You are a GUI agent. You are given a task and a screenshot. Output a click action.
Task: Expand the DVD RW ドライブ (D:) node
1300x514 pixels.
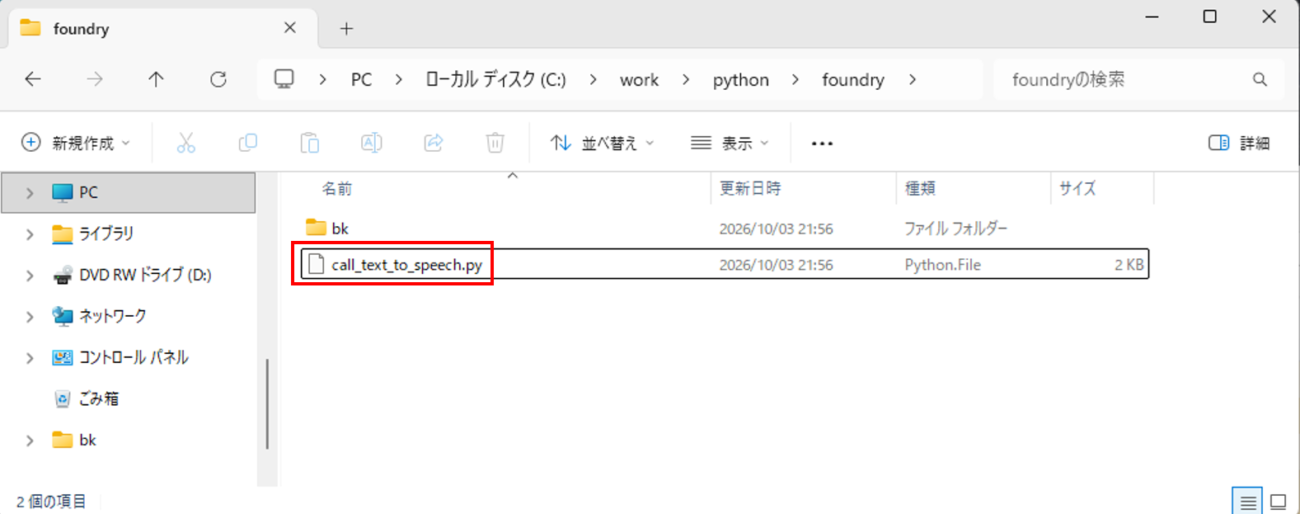[30, 275]
